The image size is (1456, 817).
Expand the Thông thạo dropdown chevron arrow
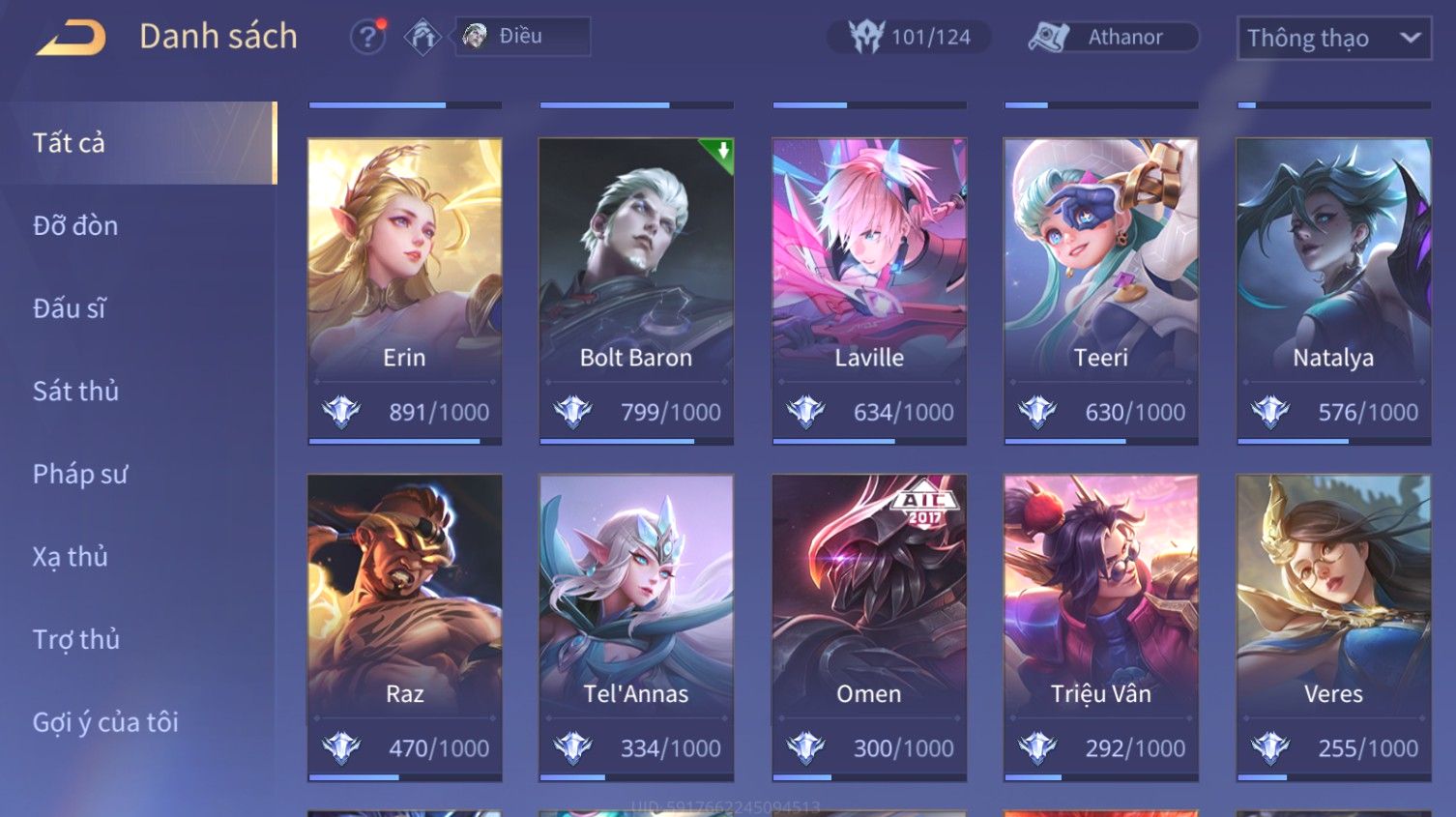1411,38
